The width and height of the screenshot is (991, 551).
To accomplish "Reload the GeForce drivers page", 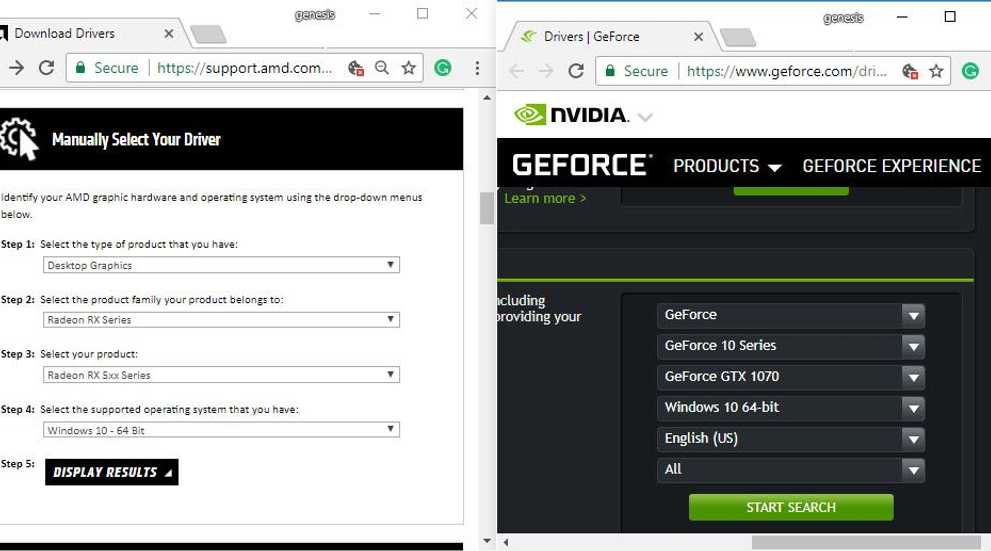I will pos(576,71).
